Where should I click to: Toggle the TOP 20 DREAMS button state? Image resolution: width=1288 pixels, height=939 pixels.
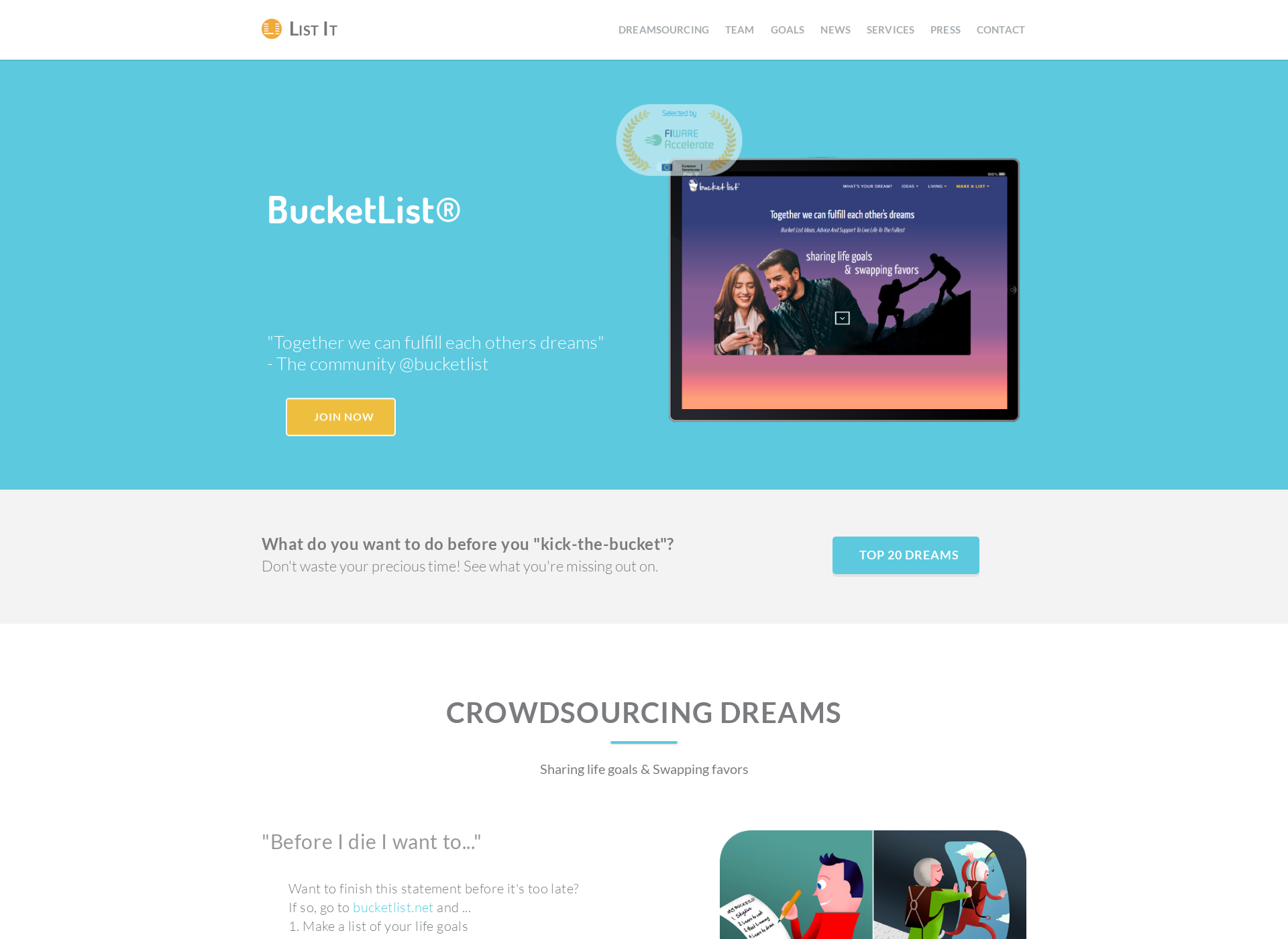pos(907,555)
